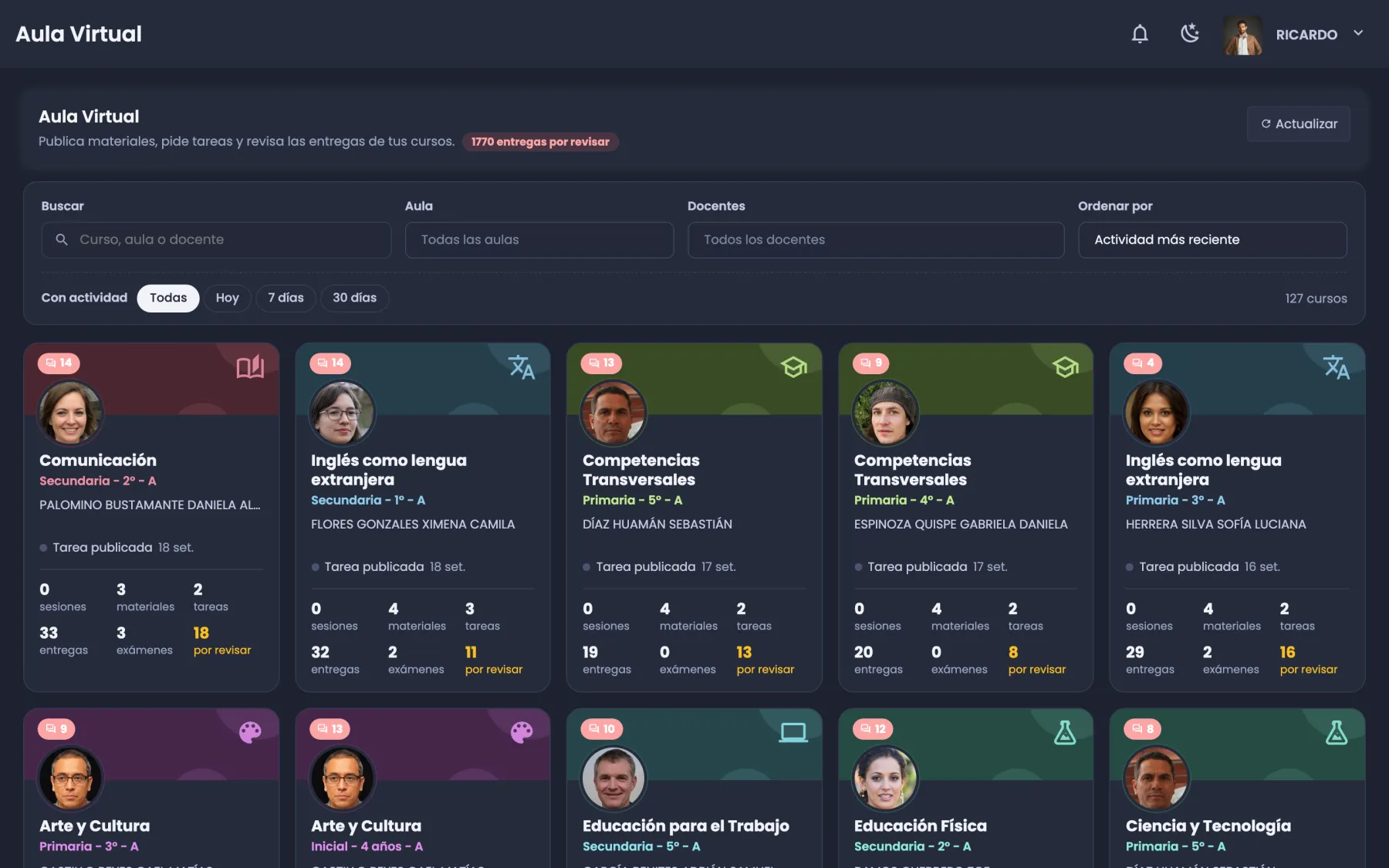Open the Comunicación course title
This screenshot has width=1389, height=868.
coord(98,461)
